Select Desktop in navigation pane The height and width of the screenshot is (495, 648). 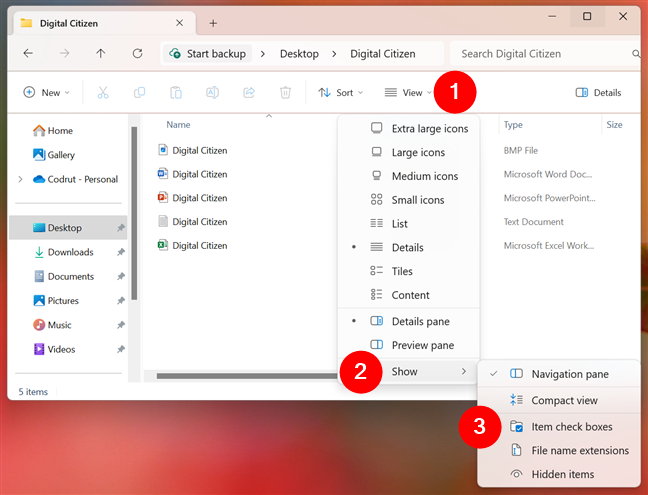(x=68, y=228)
